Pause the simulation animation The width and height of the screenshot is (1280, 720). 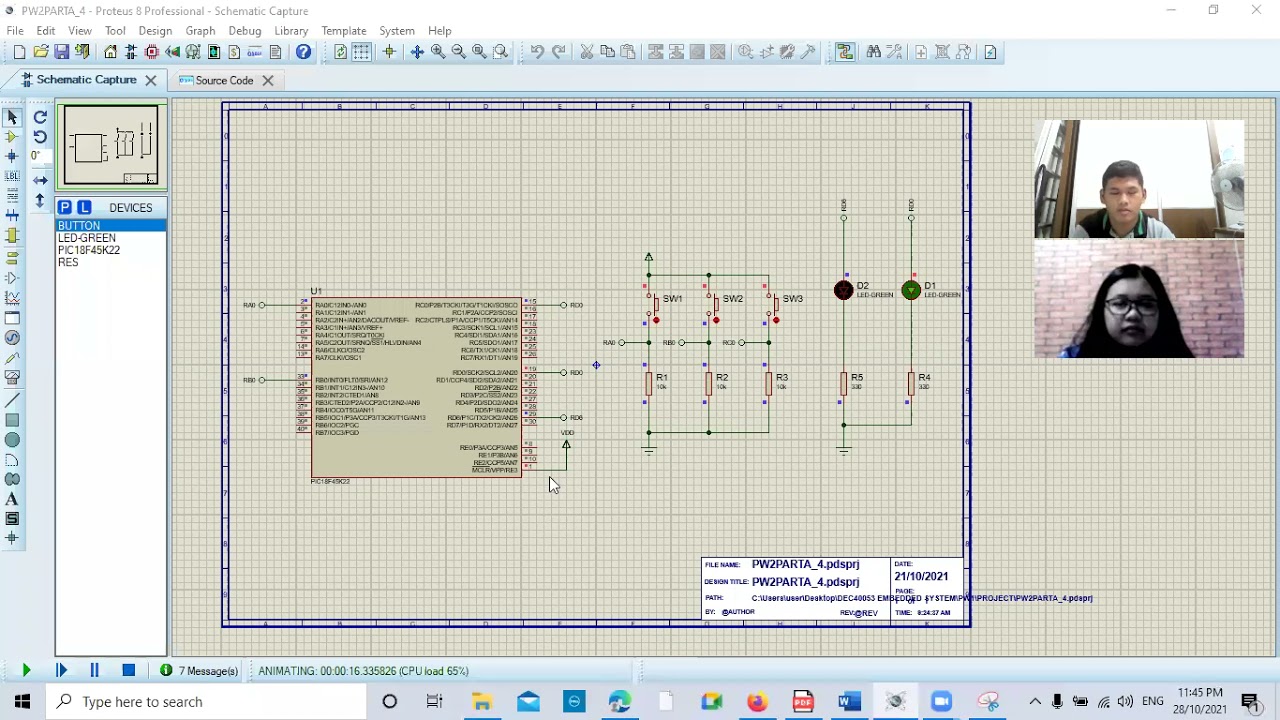pos(94,671)
